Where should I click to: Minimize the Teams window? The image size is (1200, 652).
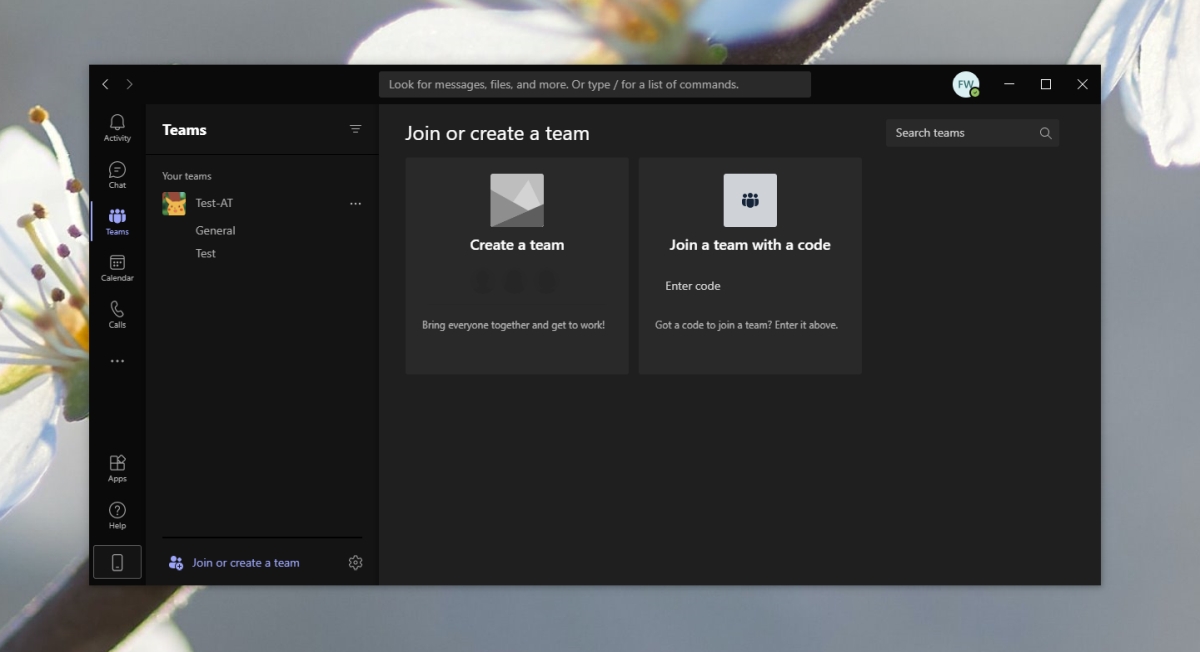click(1010, 85)
